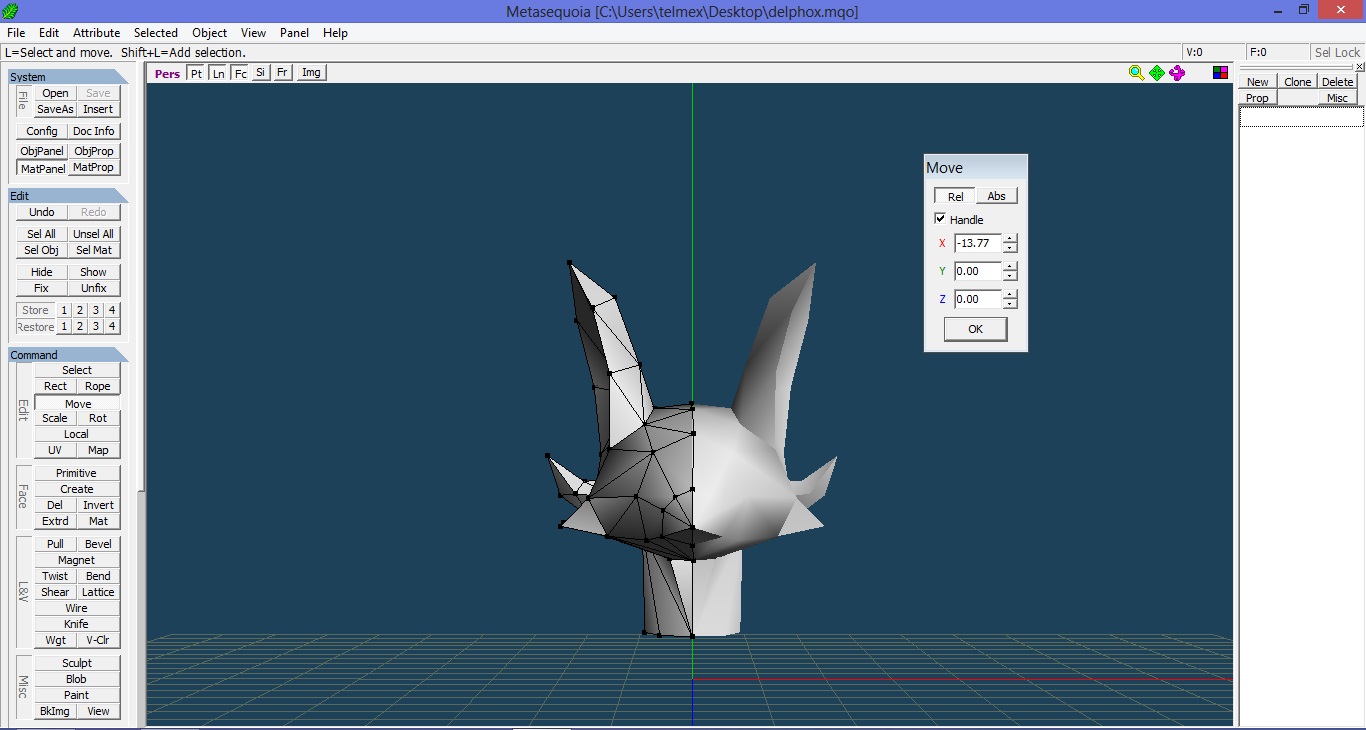The height and width of the screenshot is (730, 1366).
Task: Open the Object menu
Action: (210, 33)
